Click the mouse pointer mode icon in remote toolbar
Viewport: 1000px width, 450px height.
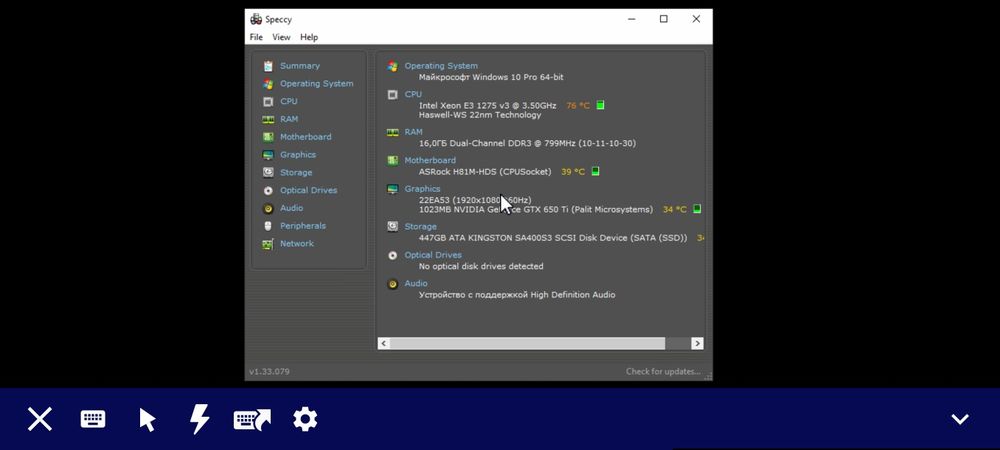coord(147,420)
